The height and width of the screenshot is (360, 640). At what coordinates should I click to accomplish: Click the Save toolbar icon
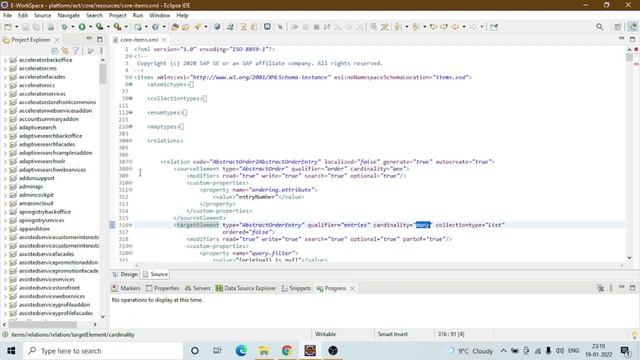tap(25, 27)
